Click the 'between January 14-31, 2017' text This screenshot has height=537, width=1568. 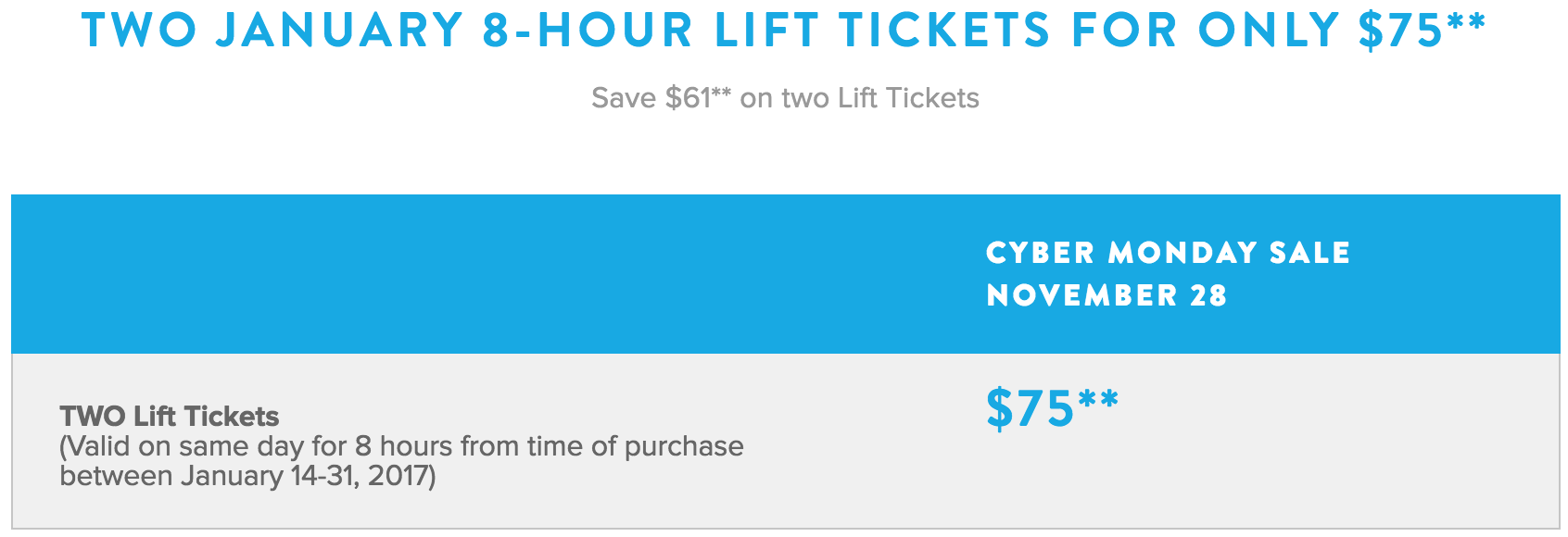click(247, 476)
